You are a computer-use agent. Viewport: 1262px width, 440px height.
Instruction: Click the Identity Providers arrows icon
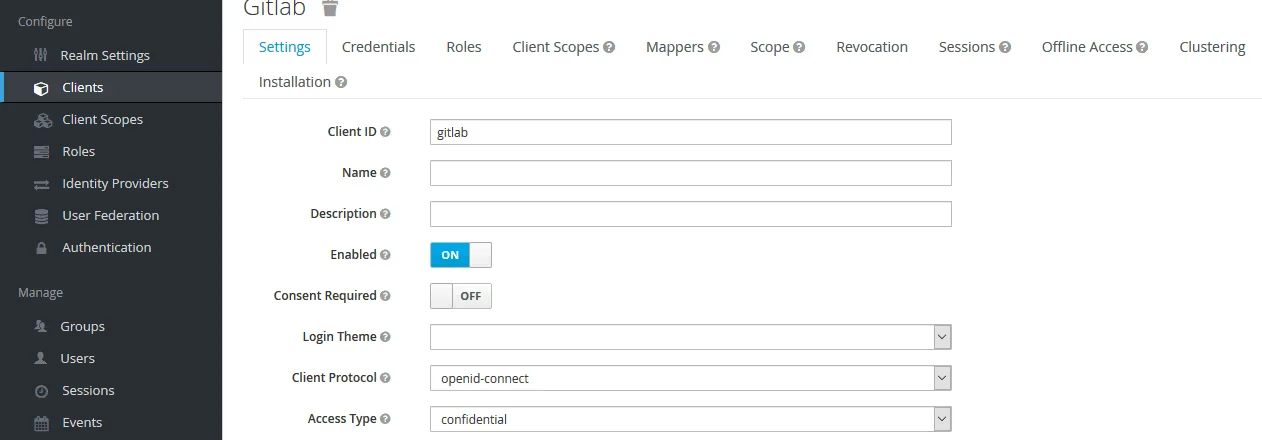pyautogui.click(x=41, y=184)
